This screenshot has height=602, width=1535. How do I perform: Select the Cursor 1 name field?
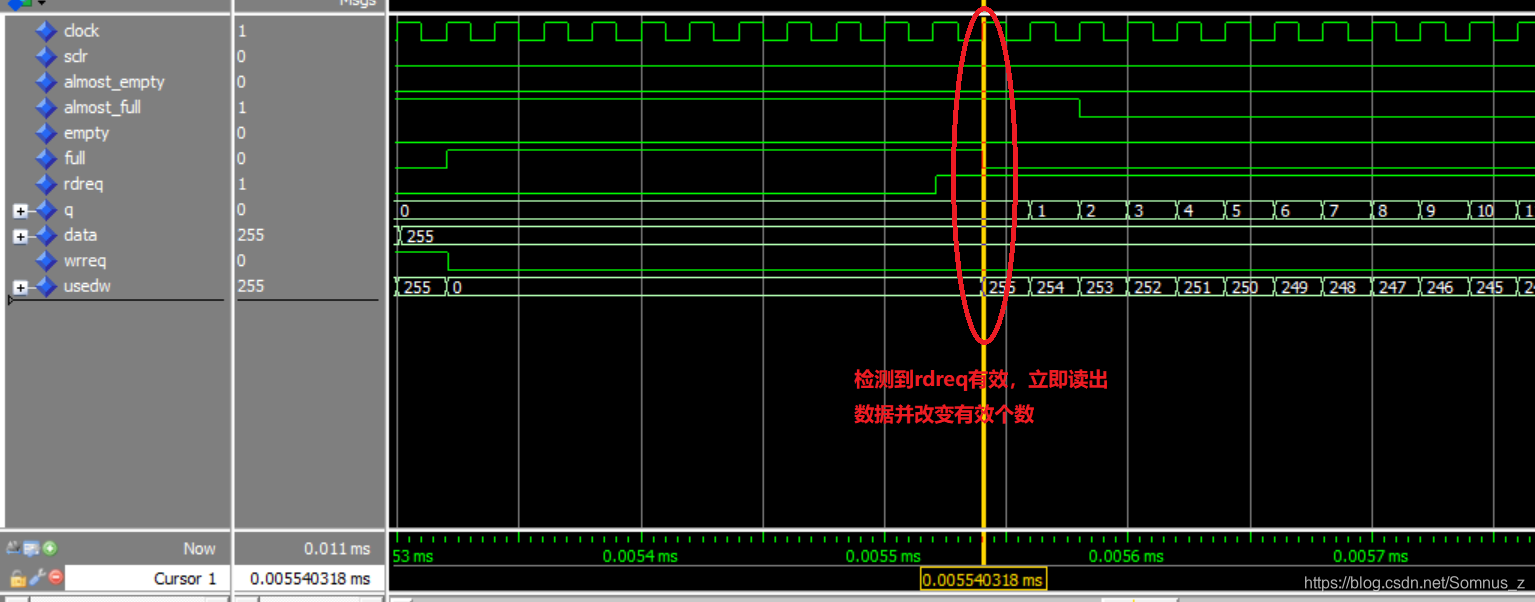coord(147,578)
